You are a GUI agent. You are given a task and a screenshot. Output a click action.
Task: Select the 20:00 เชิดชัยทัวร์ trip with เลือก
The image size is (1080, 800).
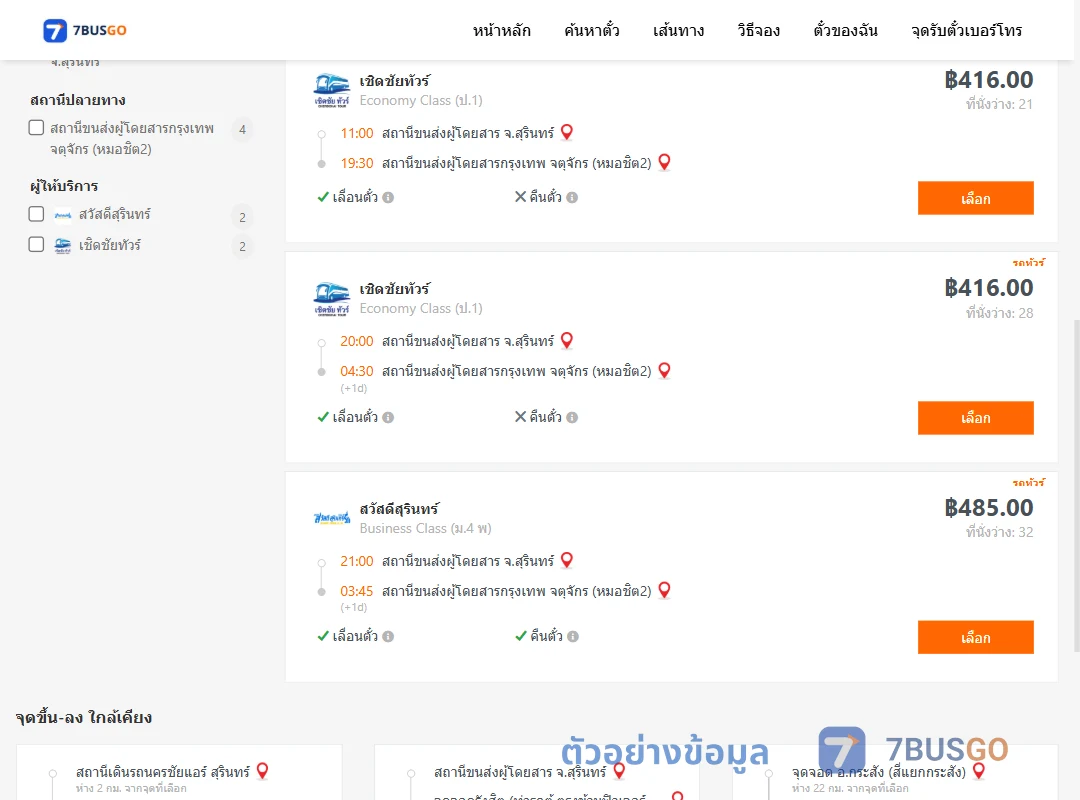click(975, 418)
